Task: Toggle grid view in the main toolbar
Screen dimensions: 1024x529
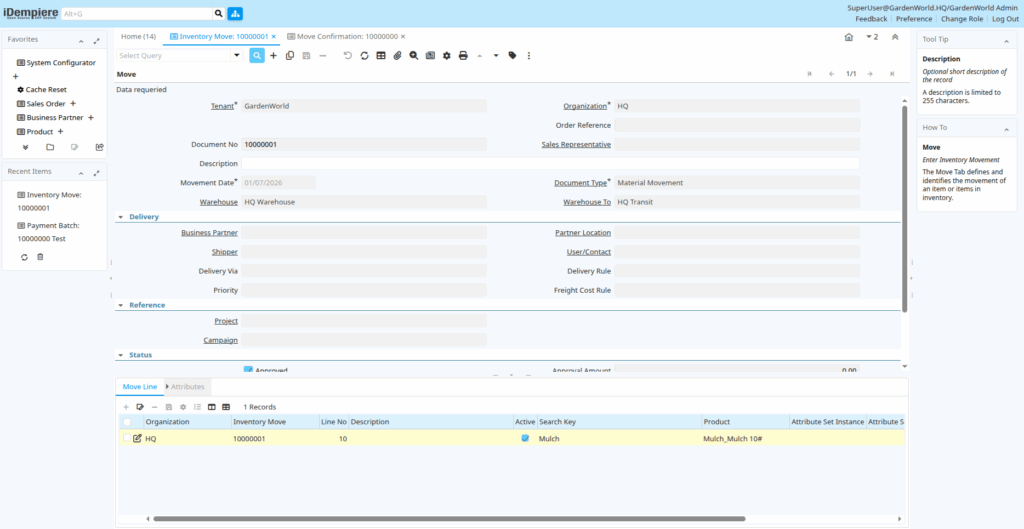Action: (x=381, y=56)
